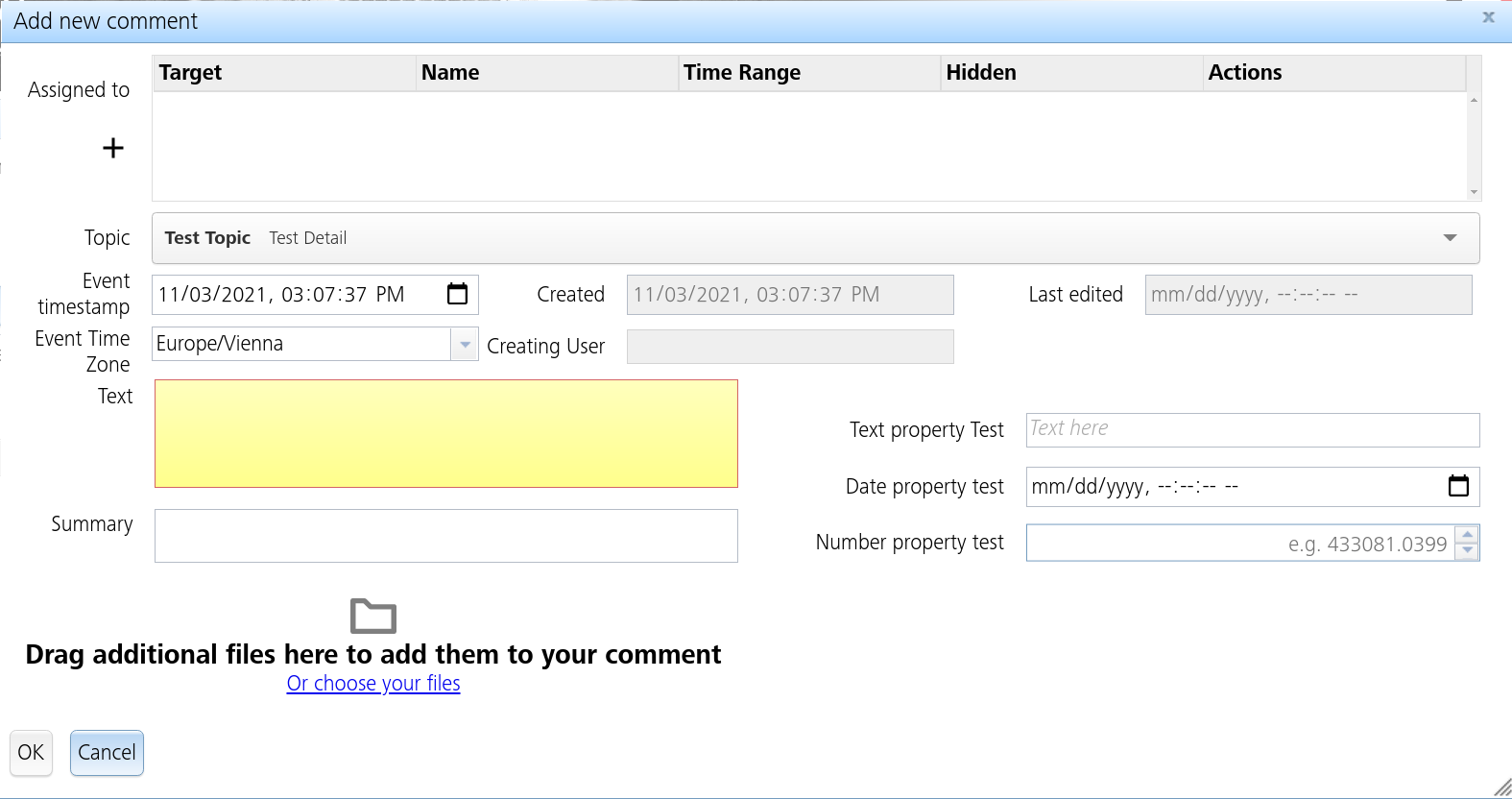
Task: Grab the dialog resize handle corner
Action: [x=1502, y=788]
